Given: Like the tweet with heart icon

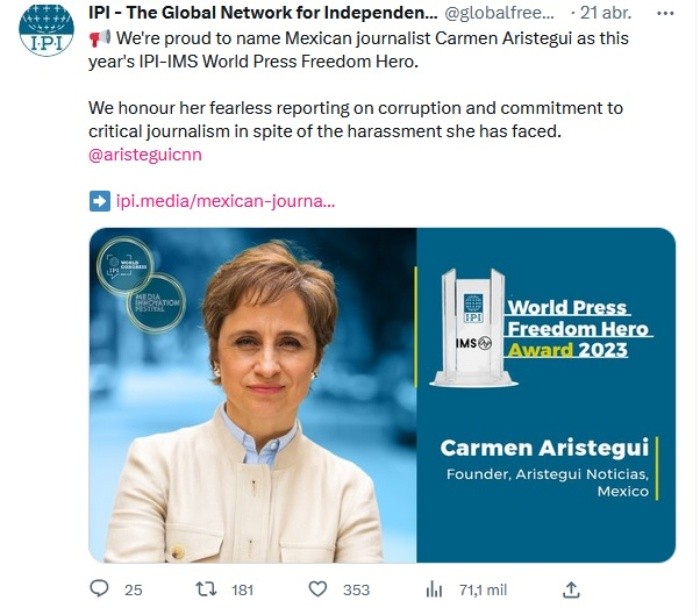Looking at the screenshot, I should pyautogui.click(x=318, y=589).
